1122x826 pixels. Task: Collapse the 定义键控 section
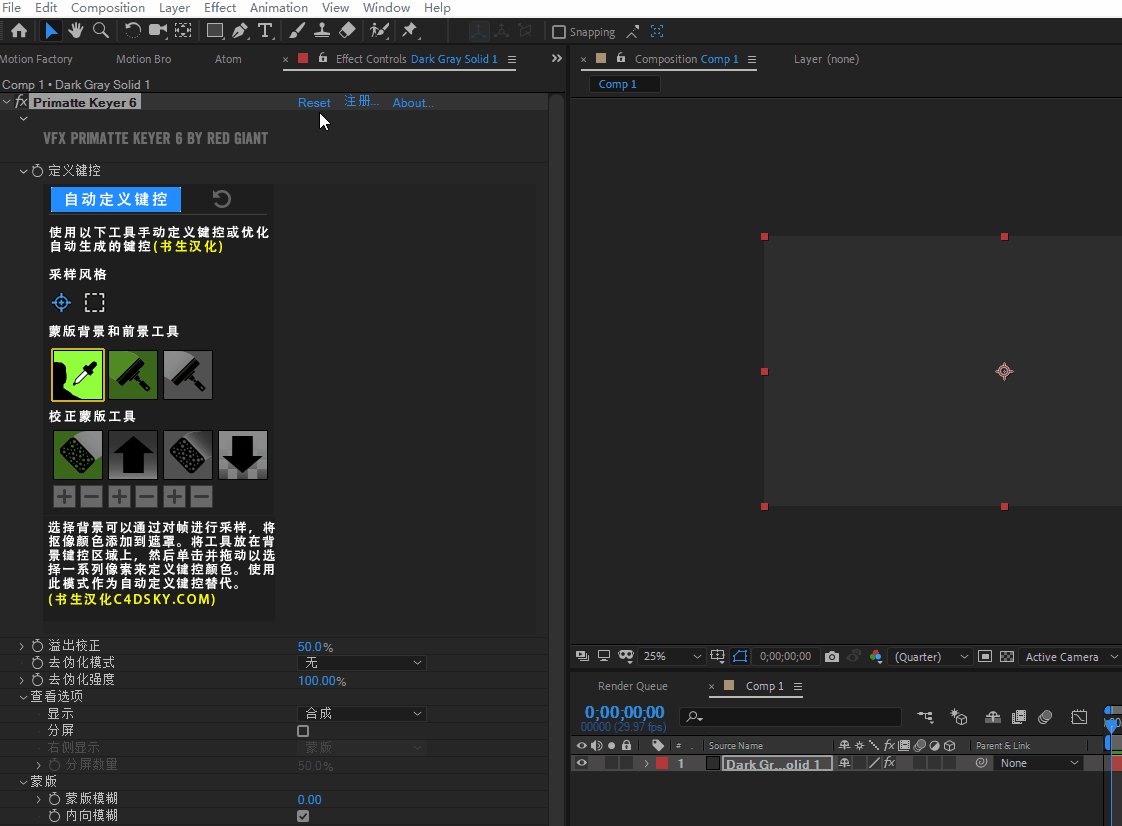pyautogui.click(x=23, y=171)
